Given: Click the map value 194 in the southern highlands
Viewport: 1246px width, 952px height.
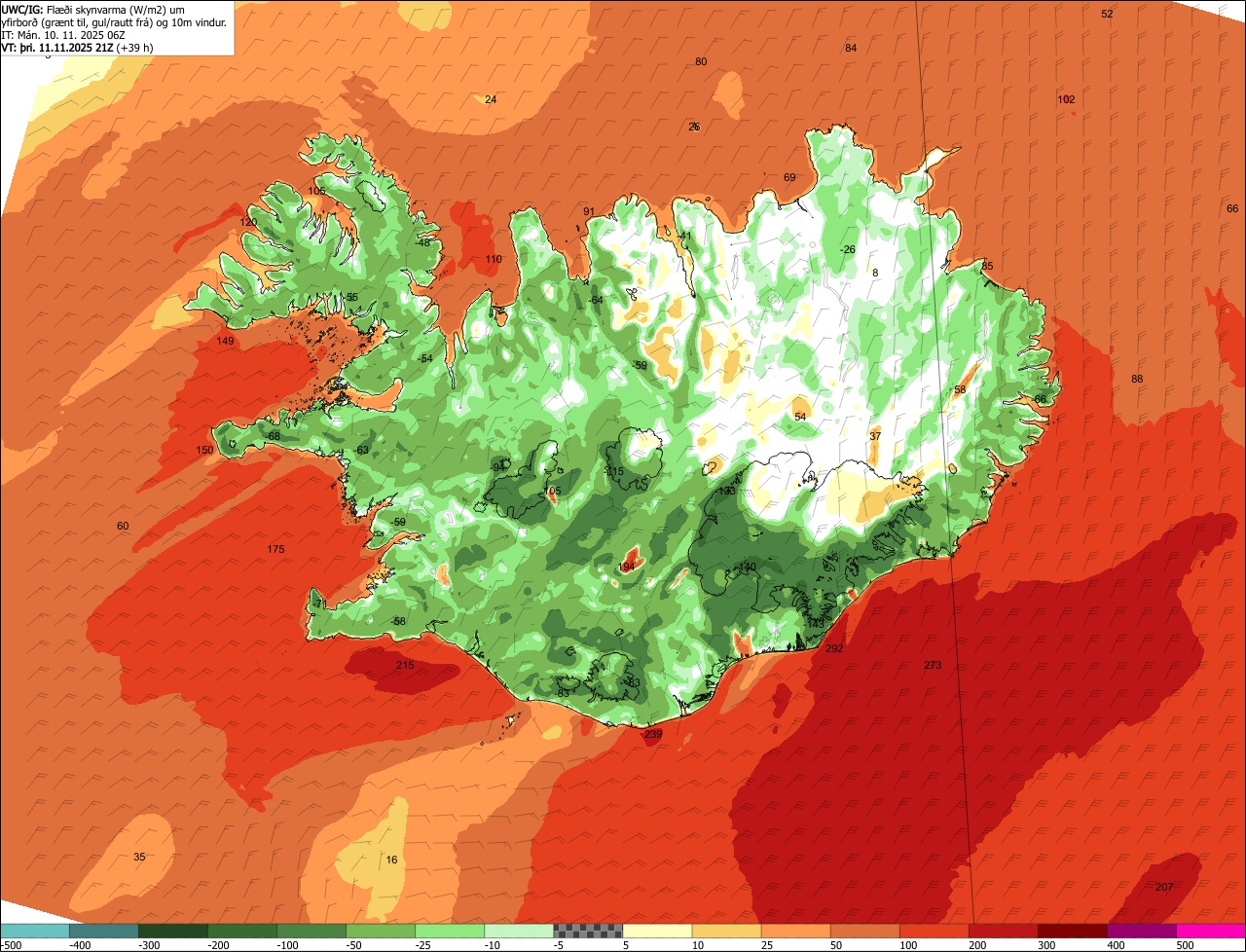Looking at the screenshot, I should 627,567.
